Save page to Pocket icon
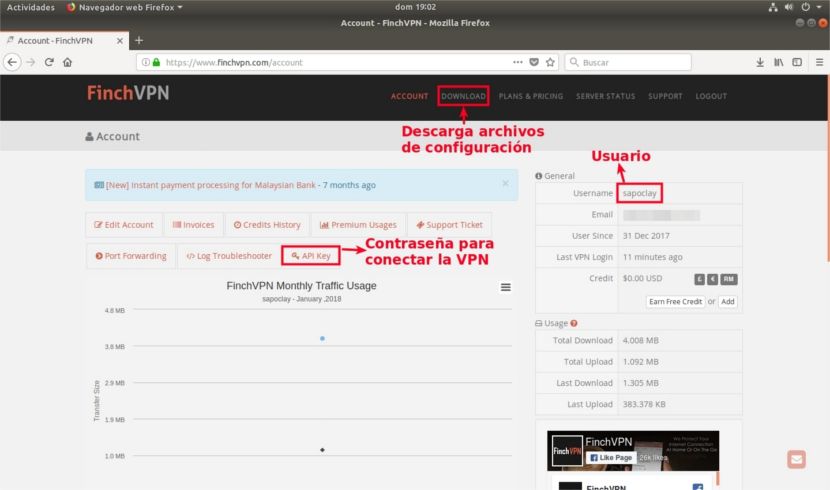Image resolution: width=830 pixels, height=490 pixels. tap(534, 62)
